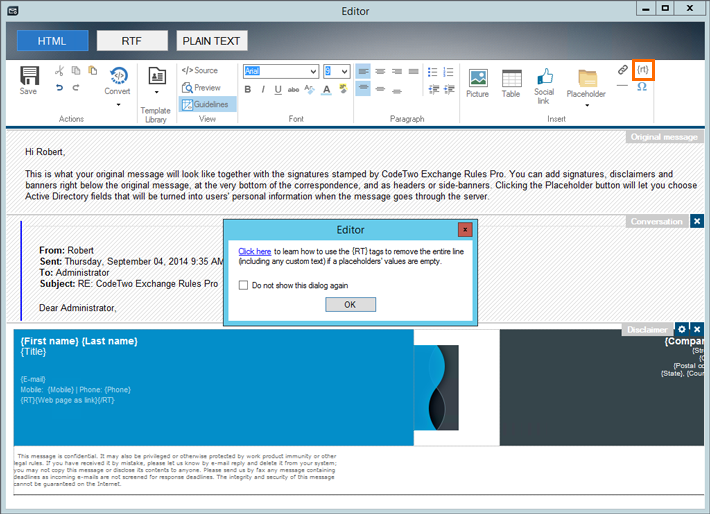Click OK in the Editor dialog

pyautogui.click(x=350, y=304)
